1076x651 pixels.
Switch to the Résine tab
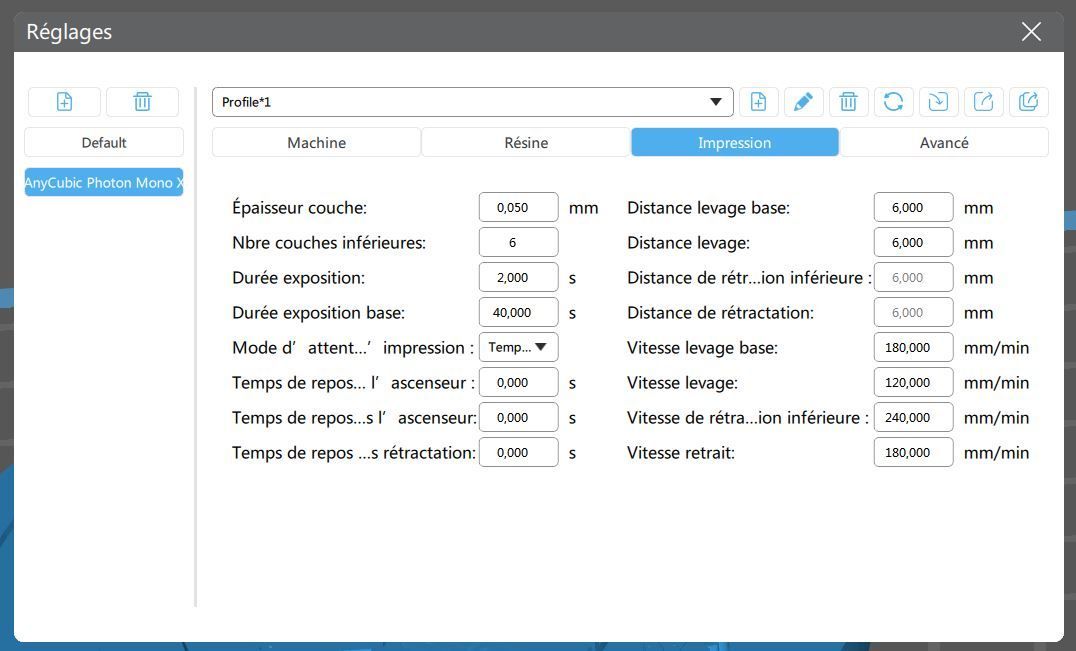pos(526,143)
